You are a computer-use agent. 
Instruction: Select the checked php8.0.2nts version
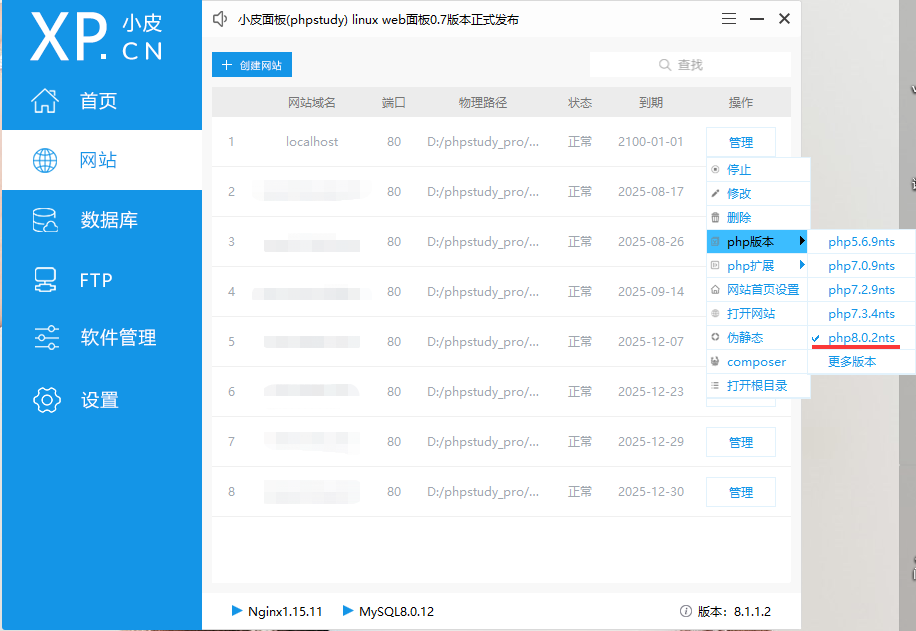(x=861, y=338)
